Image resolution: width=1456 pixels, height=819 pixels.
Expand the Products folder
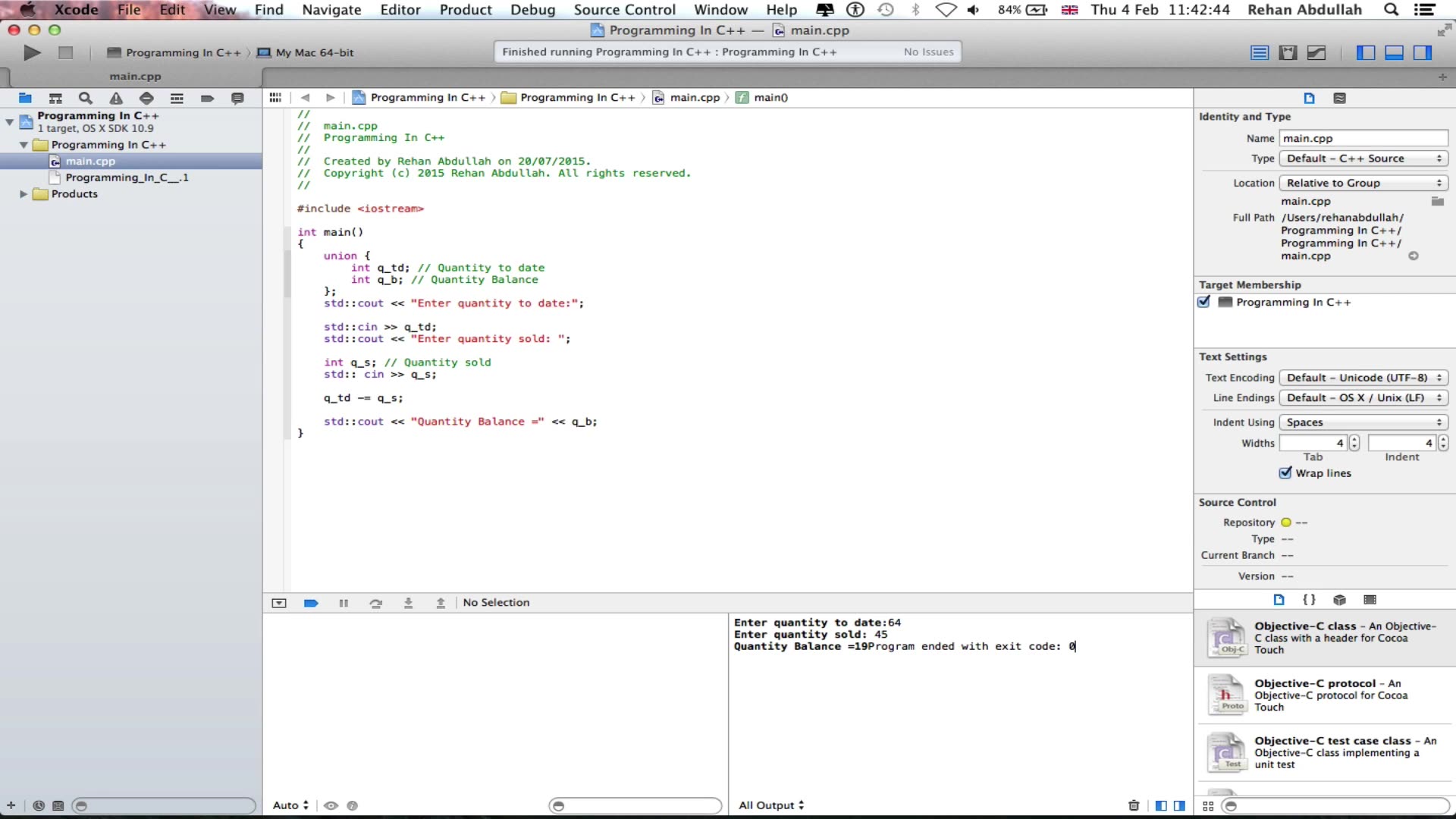pos(24,194)
